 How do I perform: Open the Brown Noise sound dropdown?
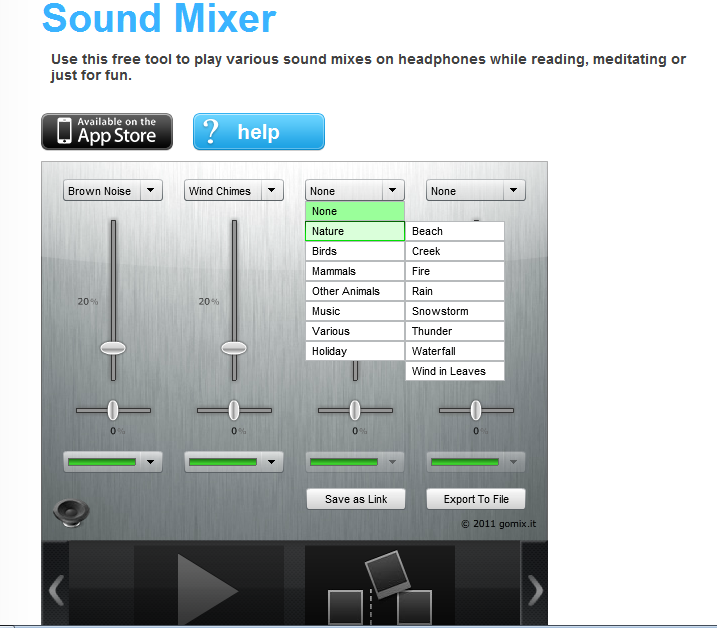tap(113, 190)
